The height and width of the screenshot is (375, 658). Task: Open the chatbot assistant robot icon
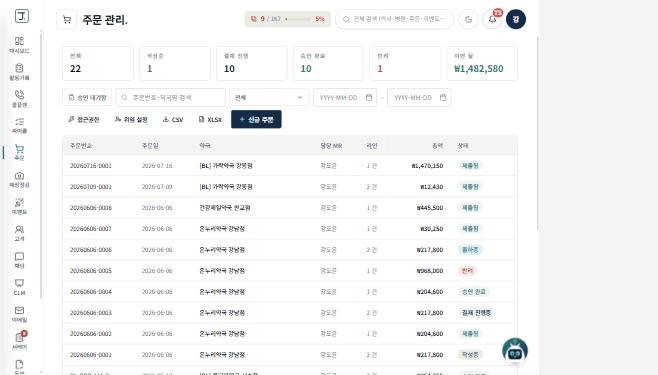[515, 352]
